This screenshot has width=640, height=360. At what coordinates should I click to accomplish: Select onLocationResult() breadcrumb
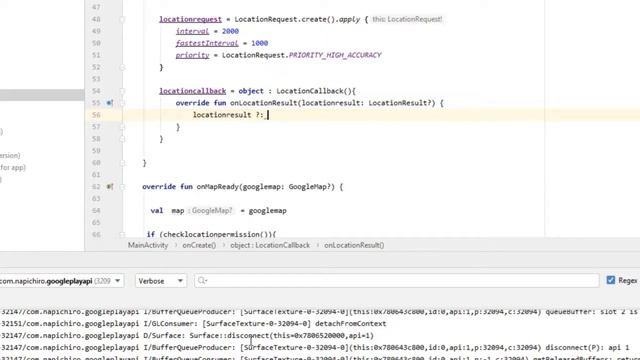(354, 245)
